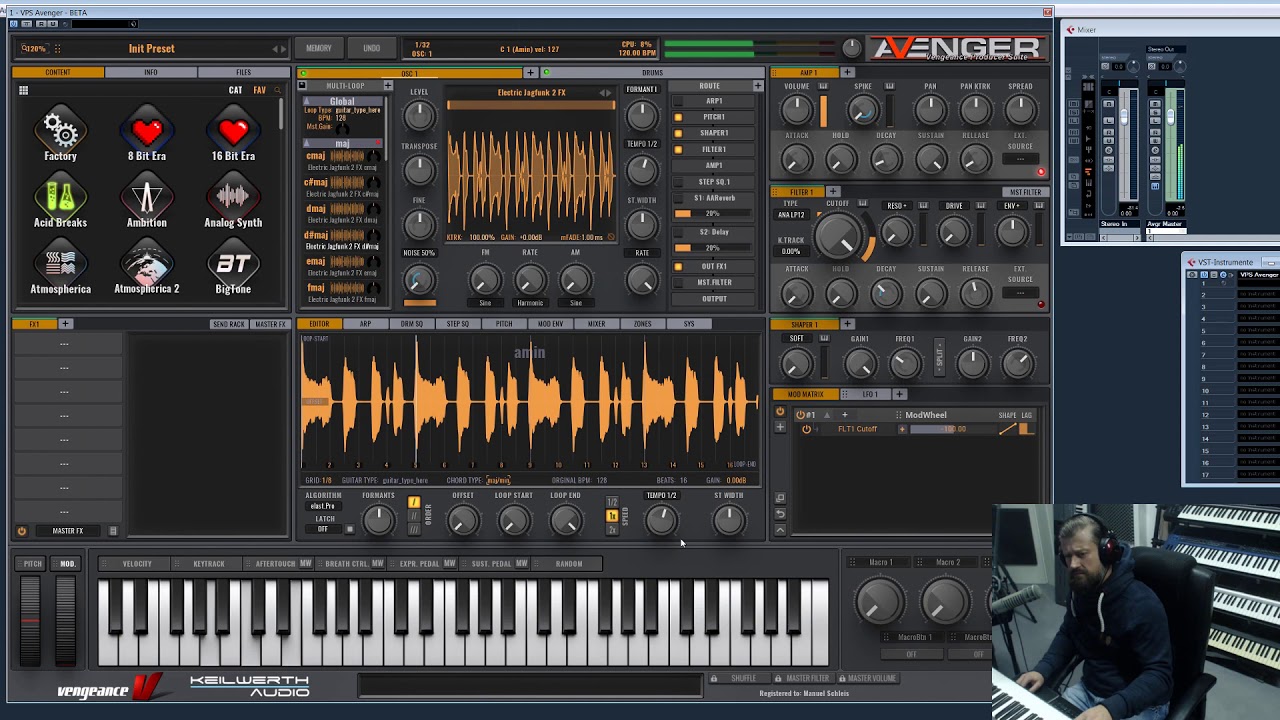Add a new oscillator with plus button
The image size is (1280, 720).
tap(531, 72)
